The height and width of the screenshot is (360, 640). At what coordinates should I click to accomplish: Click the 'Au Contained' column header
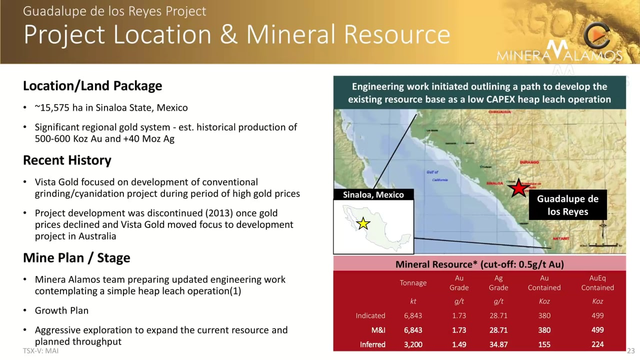[544, 282]
